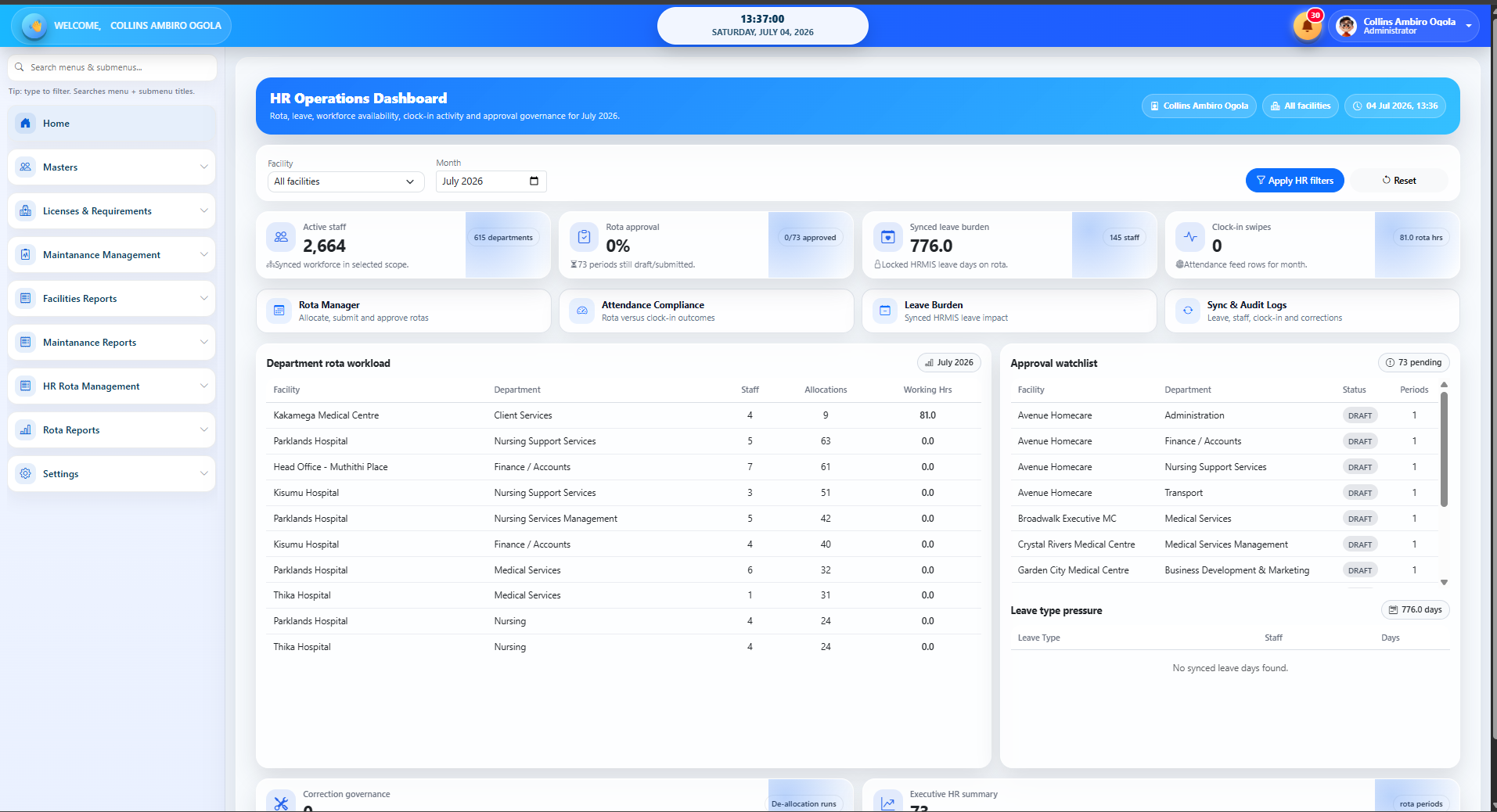Open the Leave Burden link card

[x=1009, y=311]
